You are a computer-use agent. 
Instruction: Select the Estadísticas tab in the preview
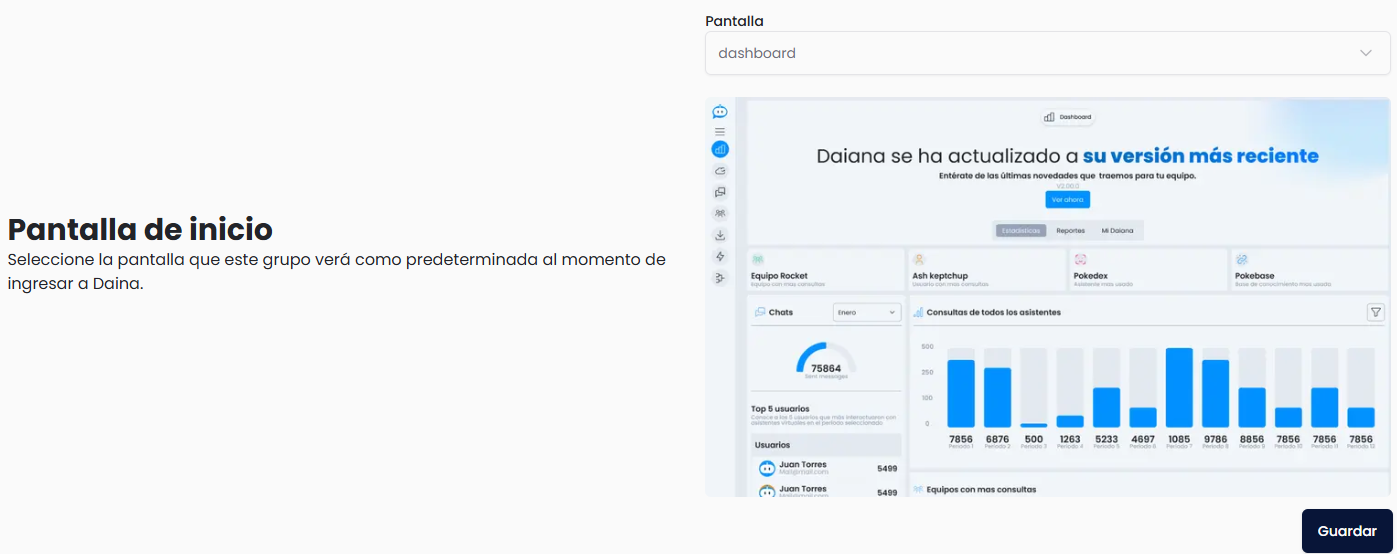tap(1021, 230)
